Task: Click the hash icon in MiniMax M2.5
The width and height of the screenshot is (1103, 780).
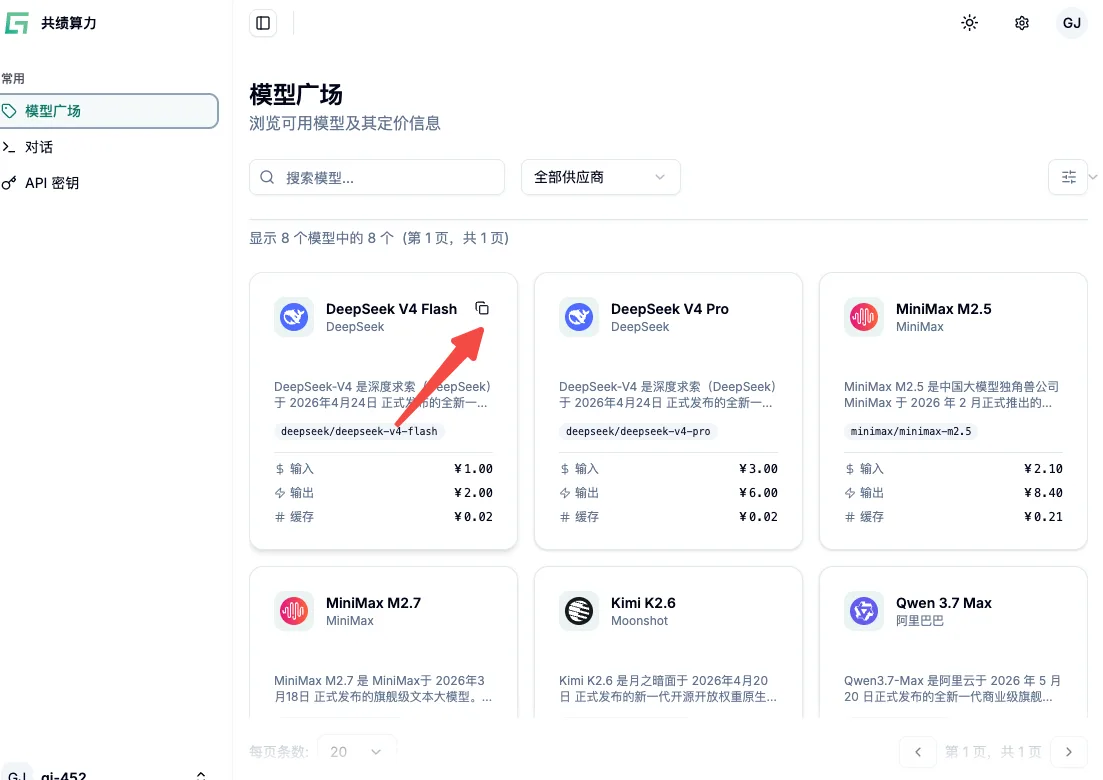Action: coord(850,516)
